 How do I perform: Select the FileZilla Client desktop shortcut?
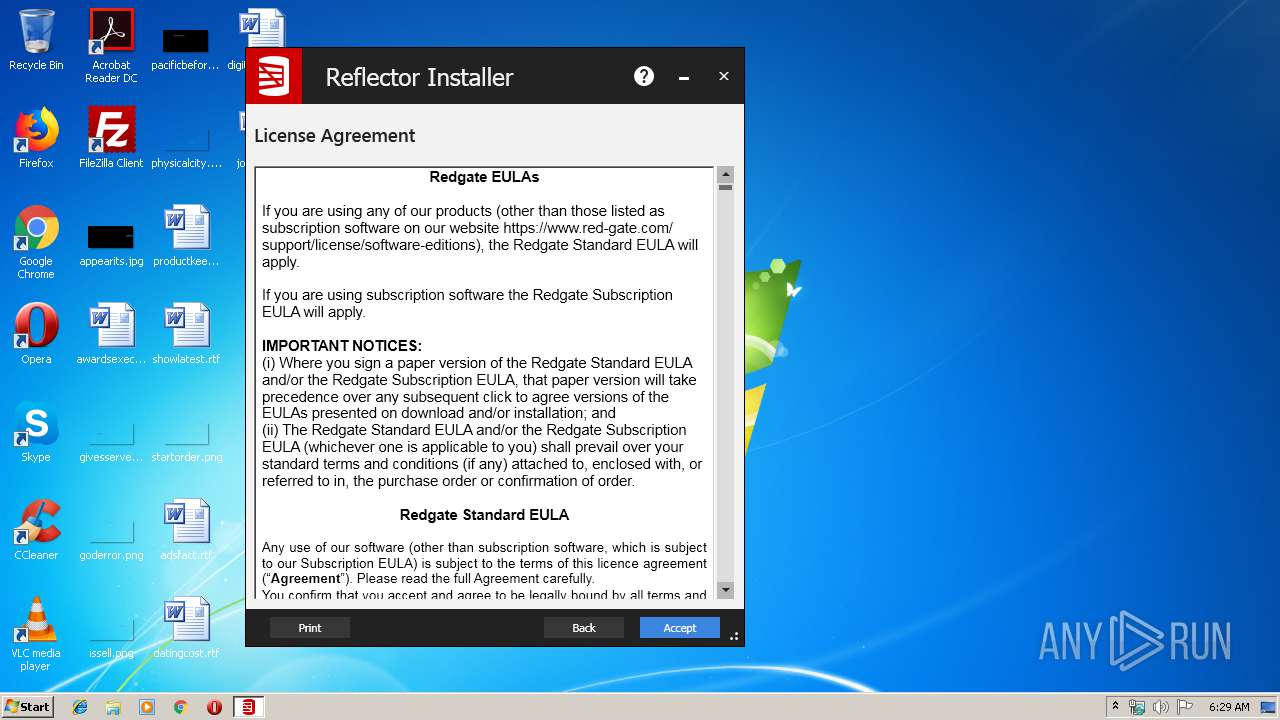(111, 138)
